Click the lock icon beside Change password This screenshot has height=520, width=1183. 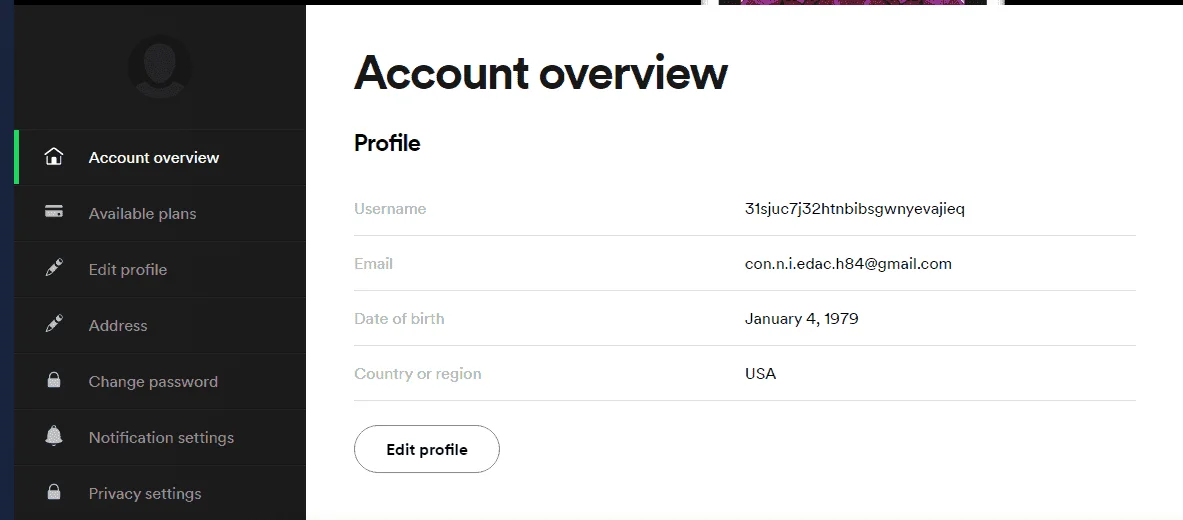coord(54,380)
